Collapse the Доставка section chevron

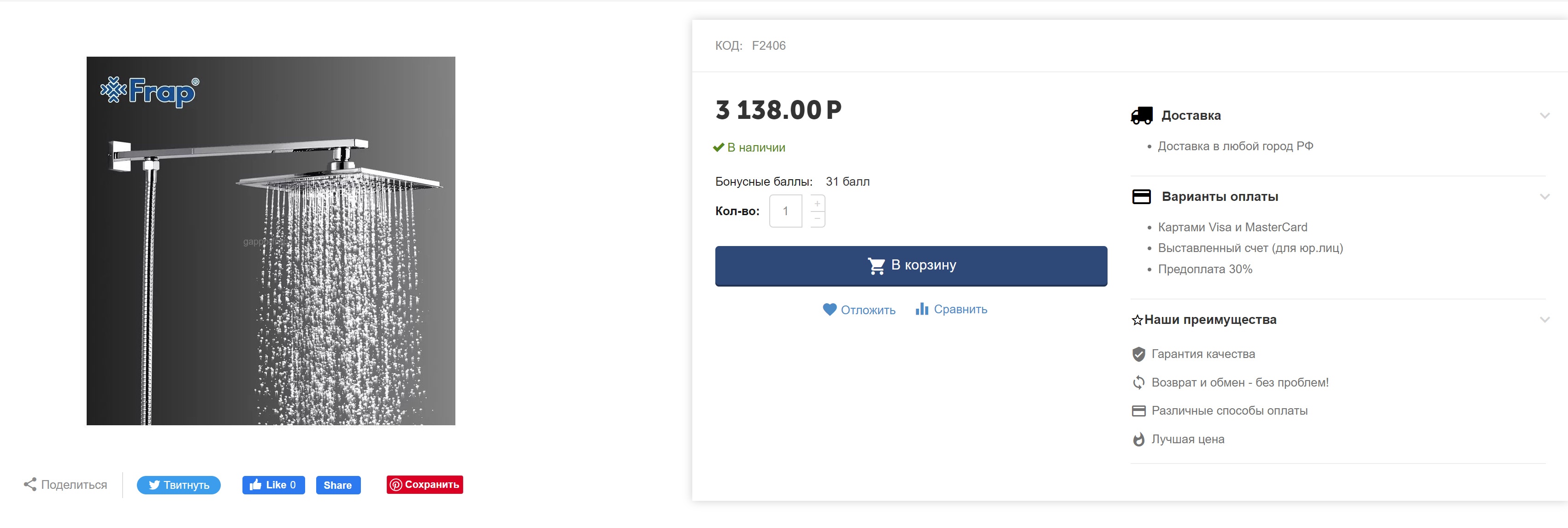click(1544, 116)
